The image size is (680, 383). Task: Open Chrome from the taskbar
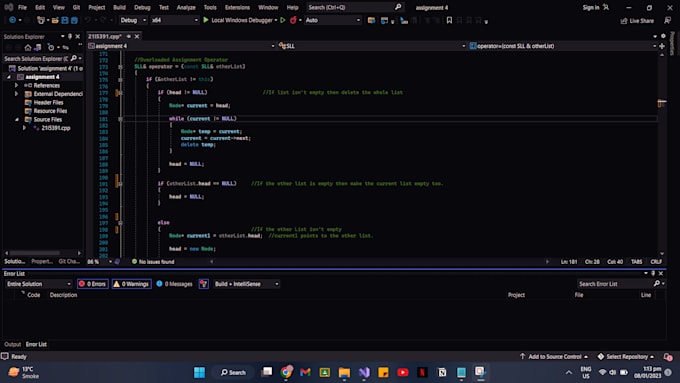coord(286,372)
